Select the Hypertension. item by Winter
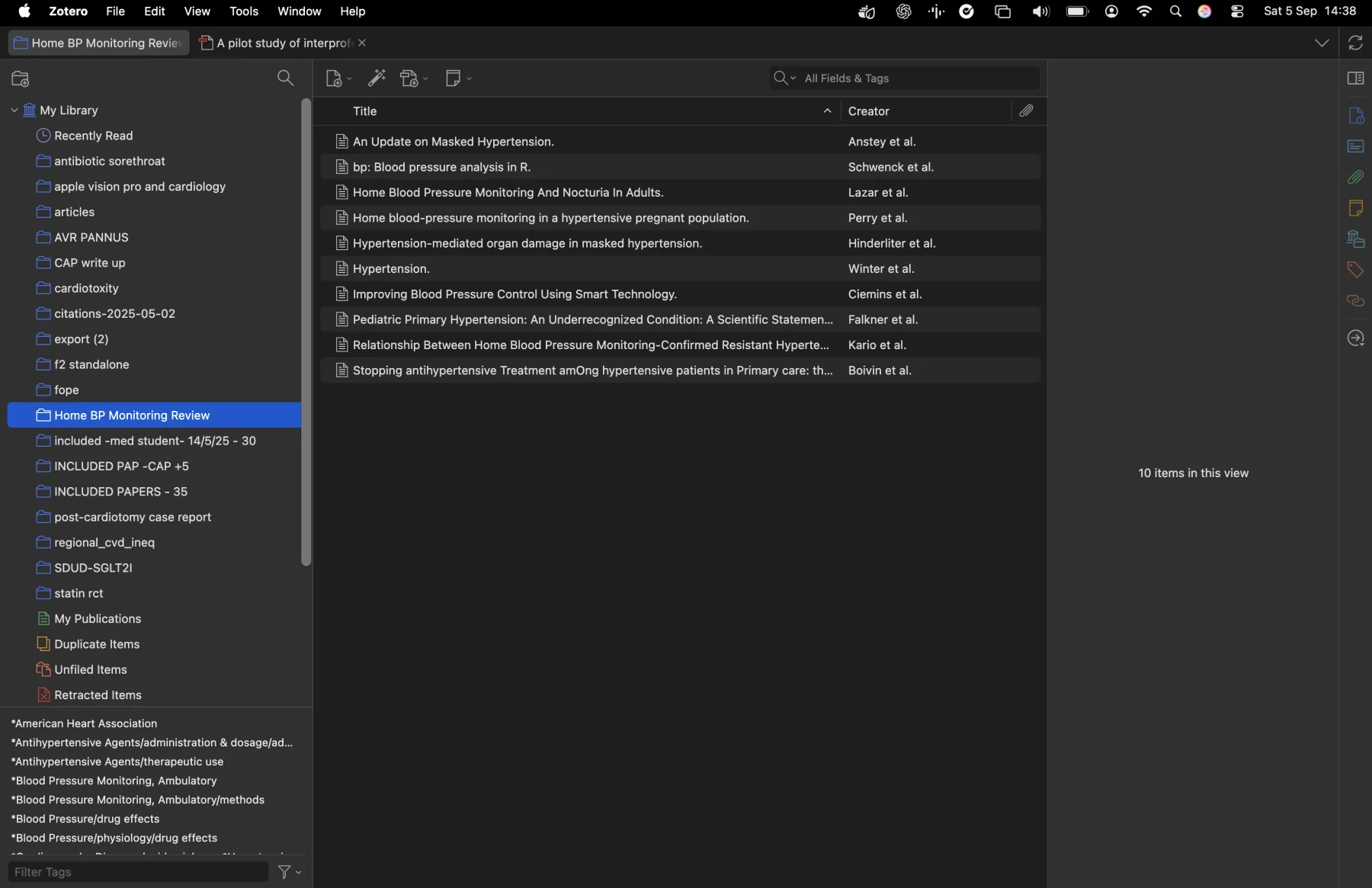Viewport: 1372px width, 888px height. click(680, 269)
